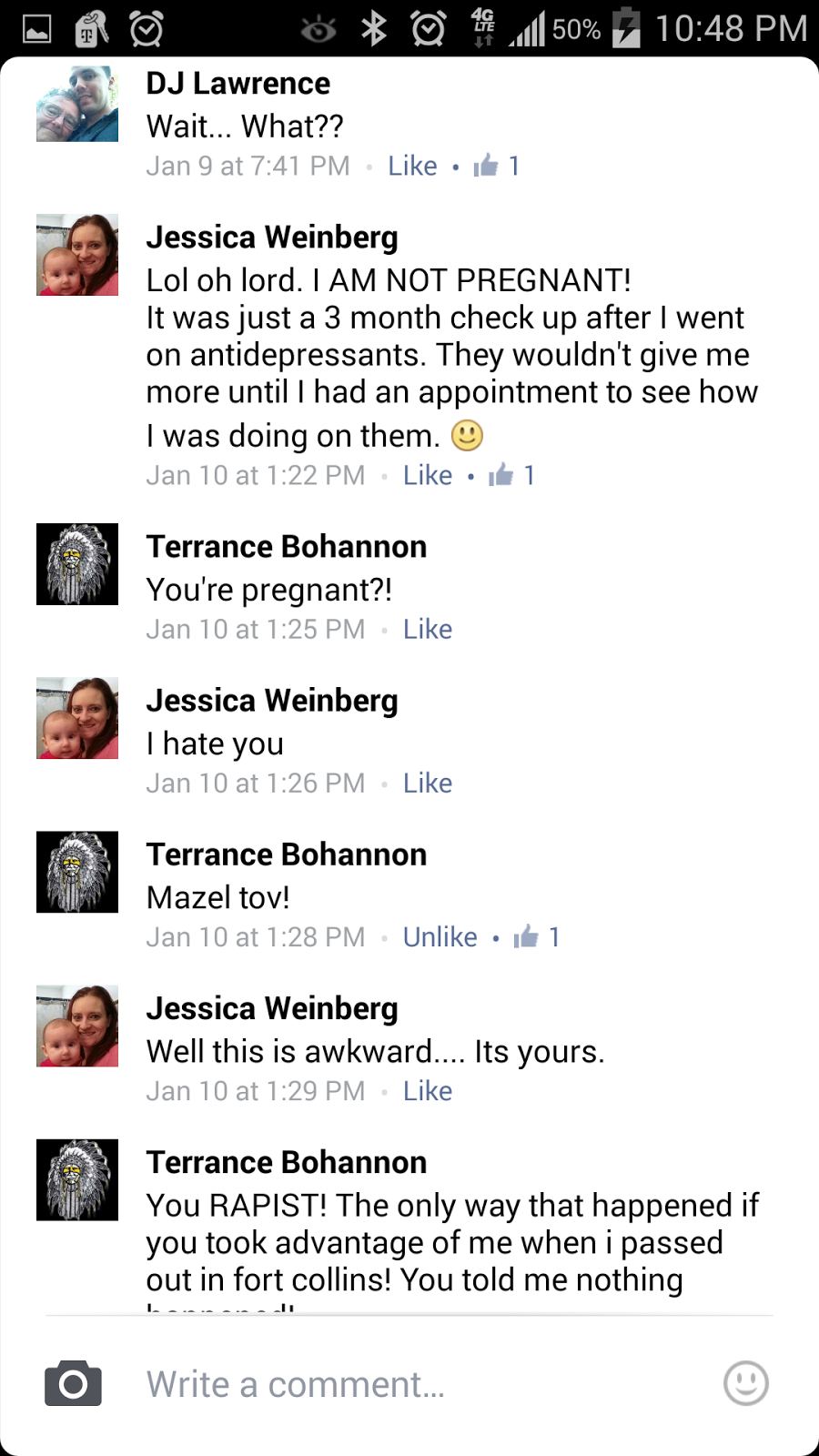
Task: Unlike the Mazel tov comment
Action: pos(440,936)
